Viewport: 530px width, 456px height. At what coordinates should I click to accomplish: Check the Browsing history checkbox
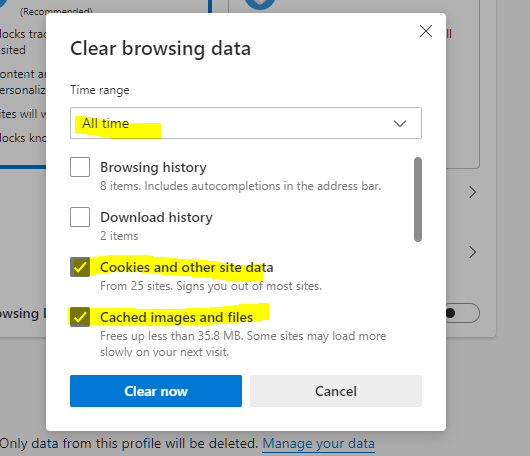[x=80, y=167]
